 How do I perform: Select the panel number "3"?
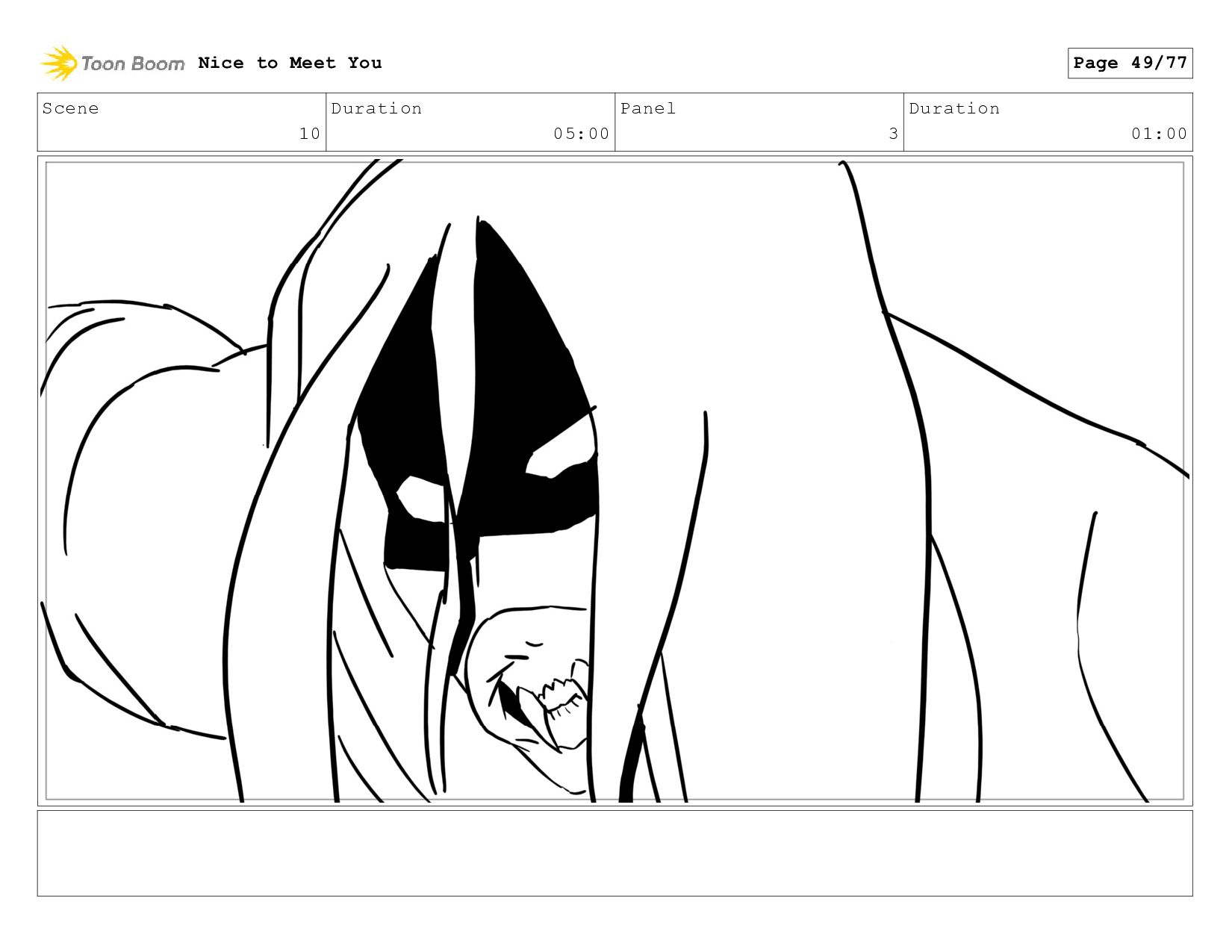coord(893,134)
